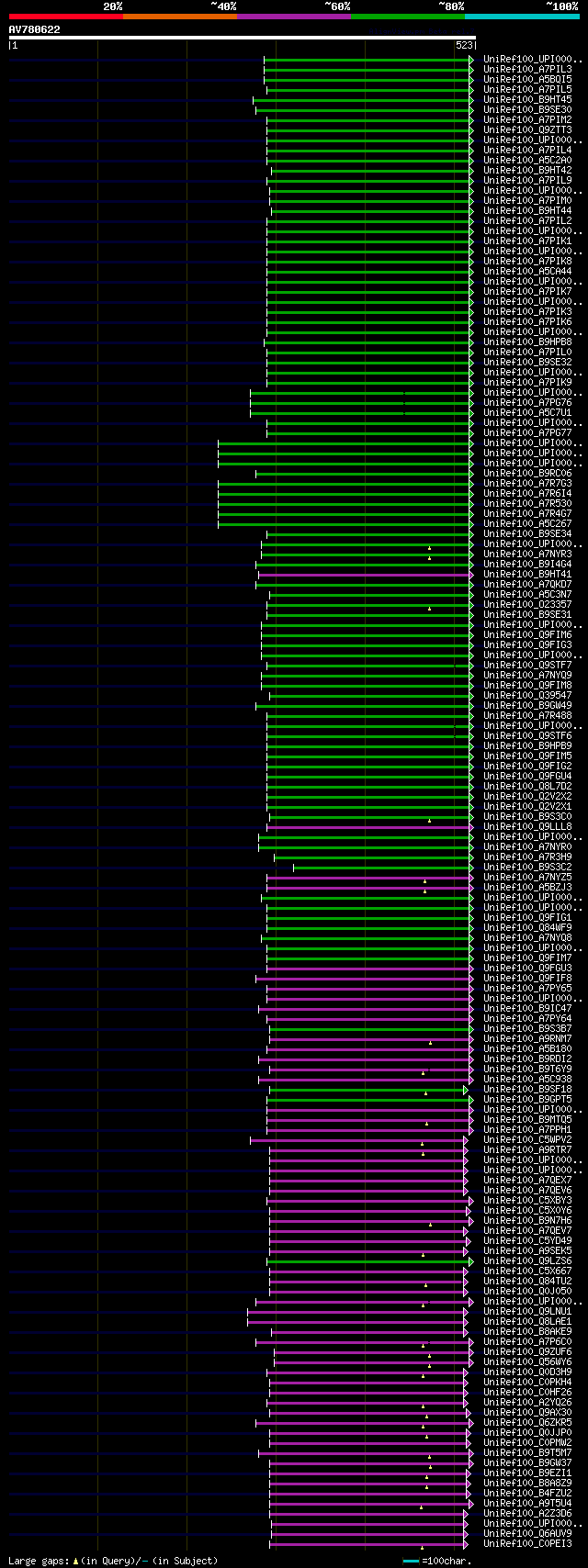Select hit label UniRef100_B9IC47
The image size is (588, 1568).
click(527, 1008)
